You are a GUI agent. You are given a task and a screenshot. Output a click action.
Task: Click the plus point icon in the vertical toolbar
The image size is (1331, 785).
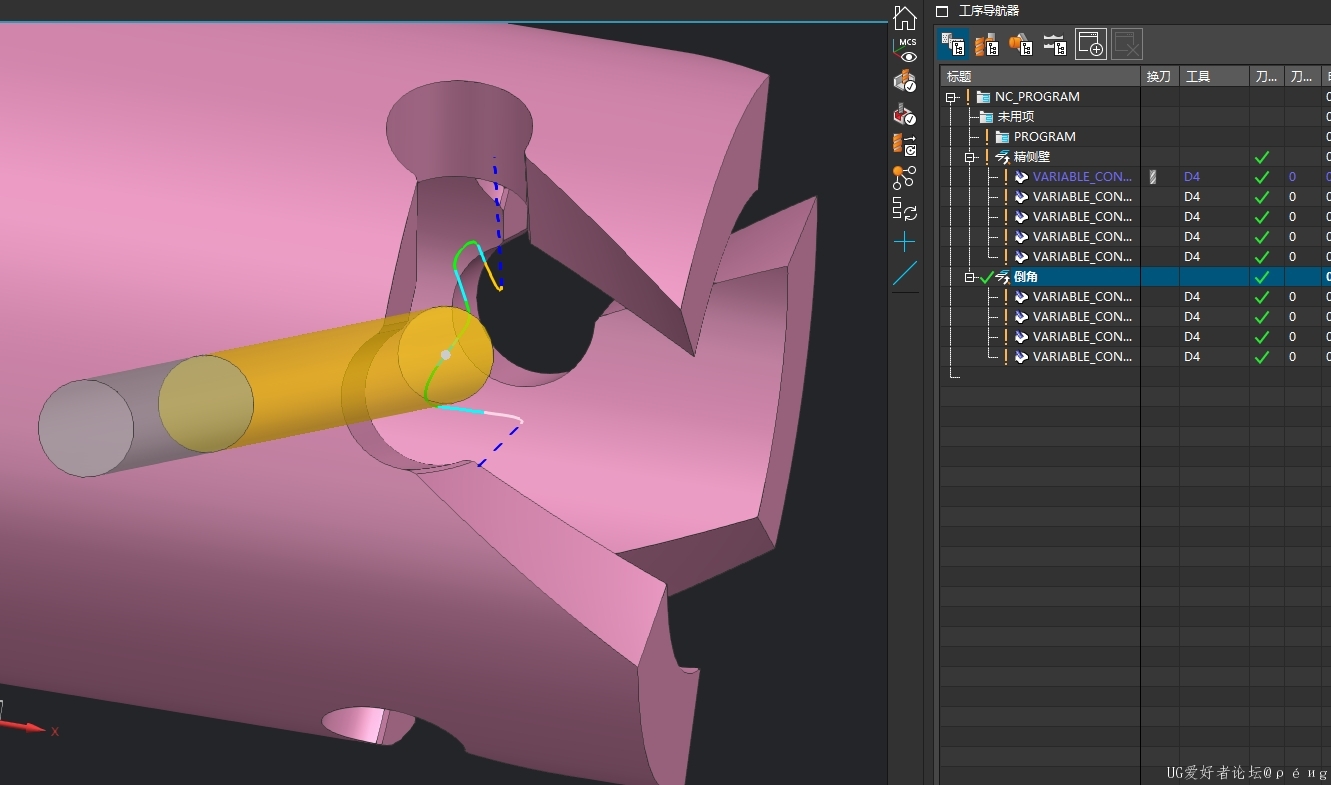point(904,242)
